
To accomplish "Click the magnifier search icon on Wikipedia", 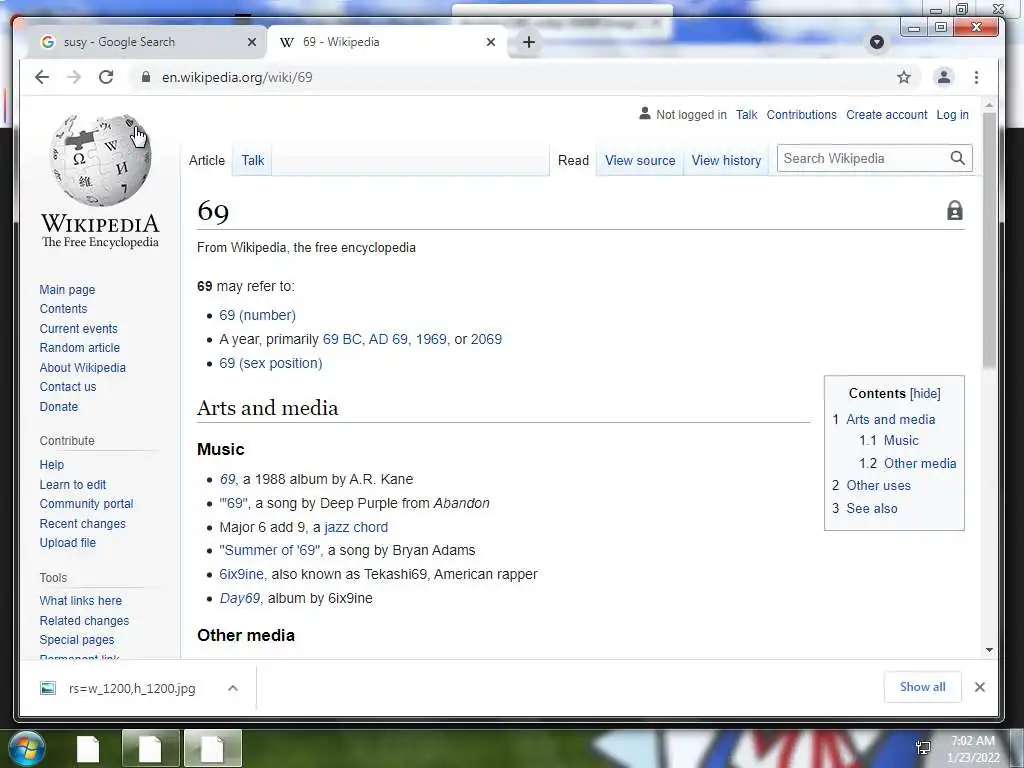I will point(957,158).
